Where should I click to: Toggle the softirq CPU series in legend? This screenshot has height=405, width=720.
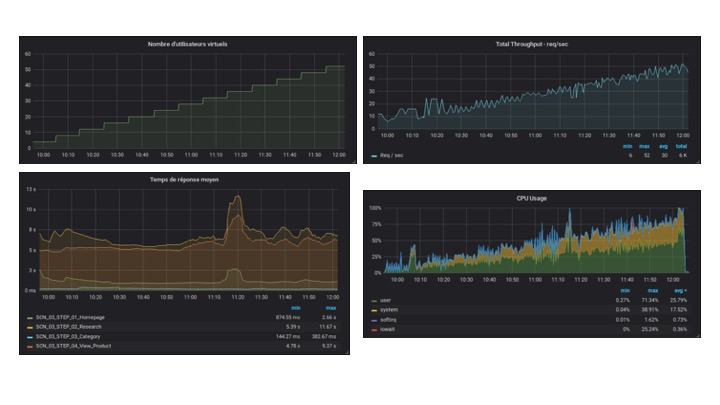pos(388,320)
